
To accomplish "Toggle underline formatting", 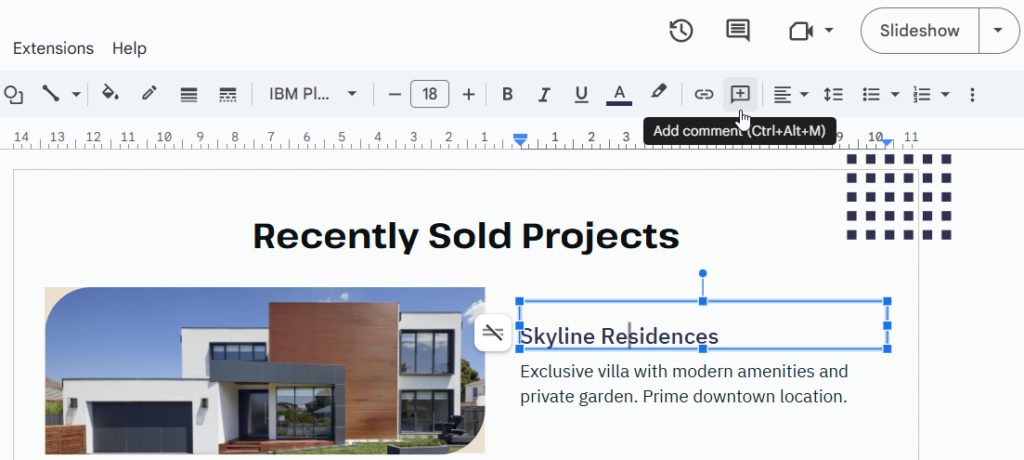I will click(581, 94).
